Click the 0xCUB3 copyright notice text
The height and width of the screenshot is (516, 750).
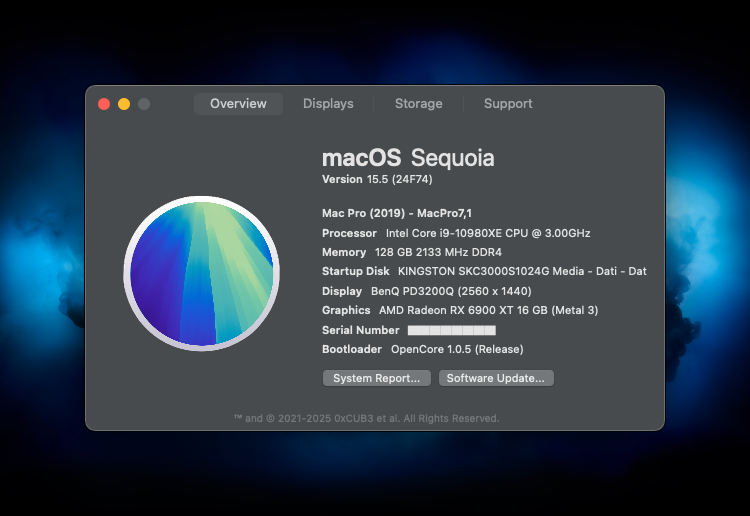coord(366,418)
